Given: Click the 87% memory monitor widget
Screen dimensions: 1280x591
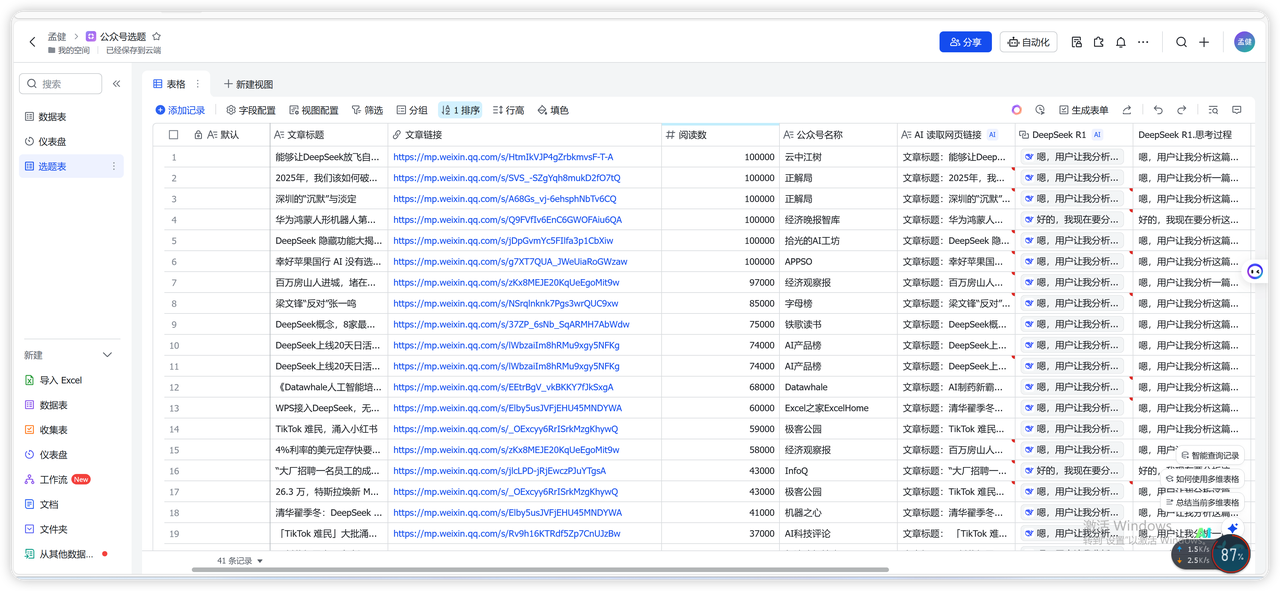Looking at the screenshot, I should point(1232,554).
